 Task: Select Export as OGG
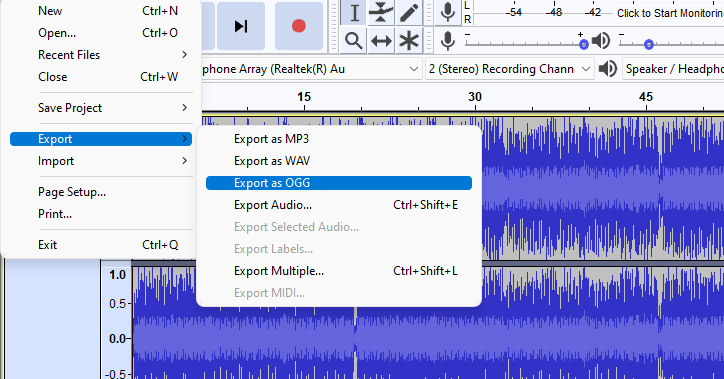point(339,183)
